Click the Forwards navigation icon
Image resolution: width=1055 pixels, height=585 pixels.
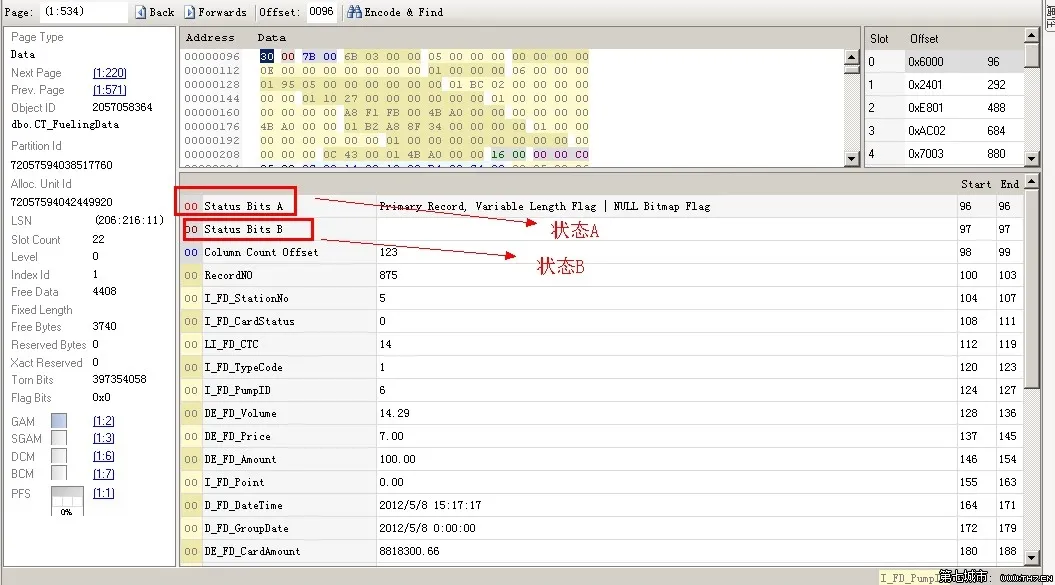190,12
